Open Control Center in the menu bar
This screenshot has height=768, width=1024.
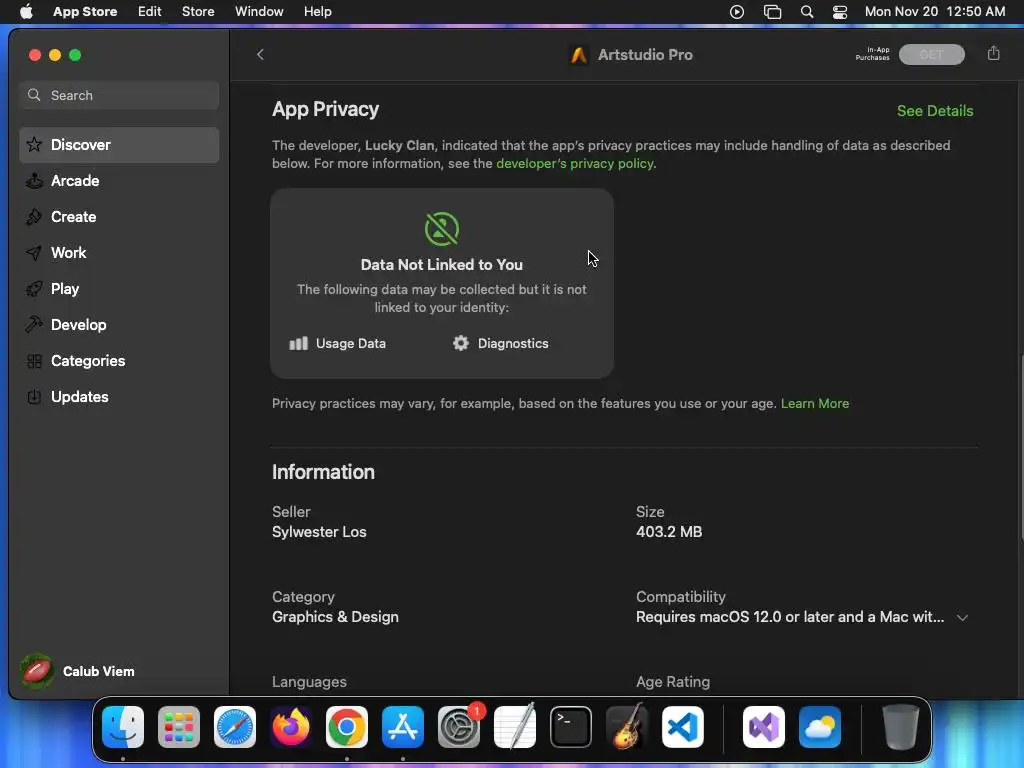click(840, 12)
